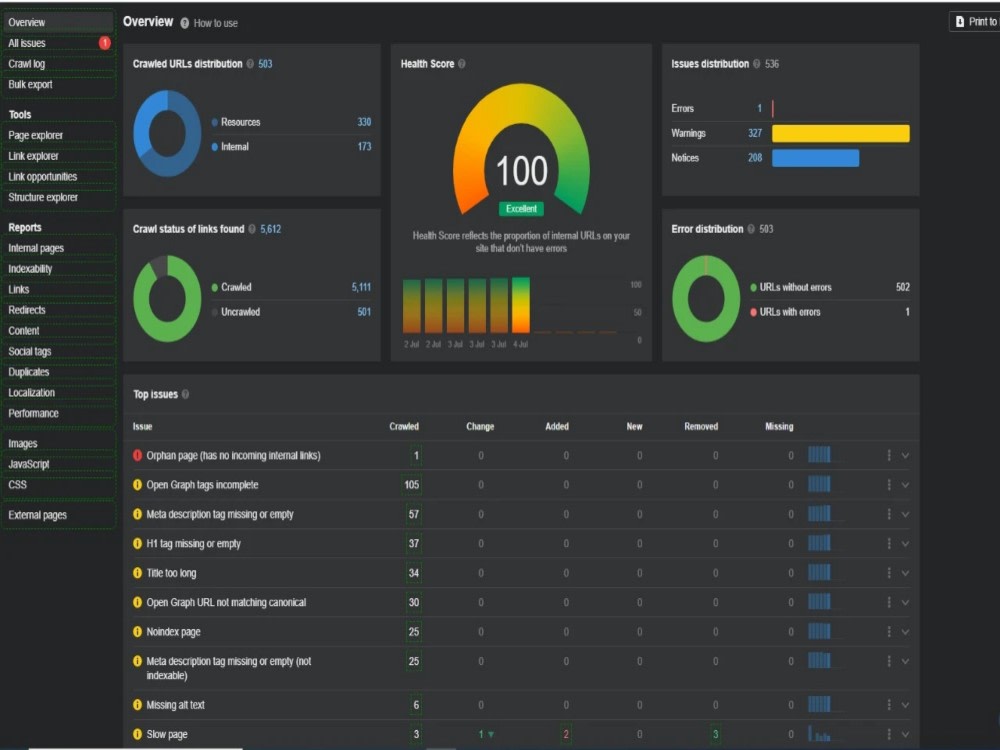Click the info icon beside Issues distribution

coord(756,64)
